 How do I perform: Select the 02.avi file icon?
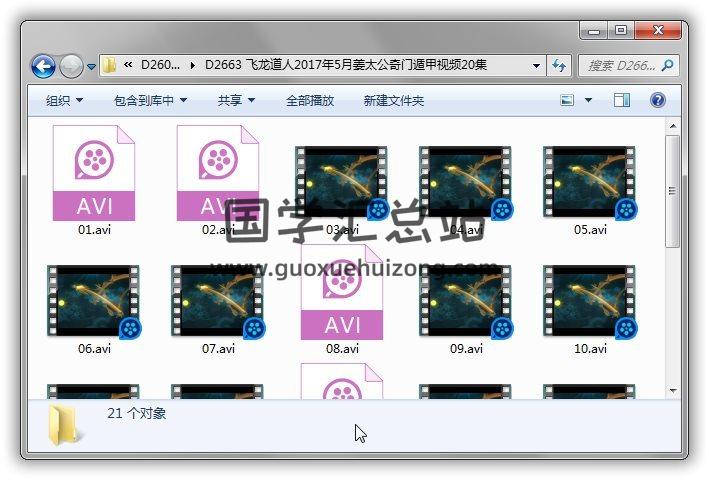[x=217, y=173]
